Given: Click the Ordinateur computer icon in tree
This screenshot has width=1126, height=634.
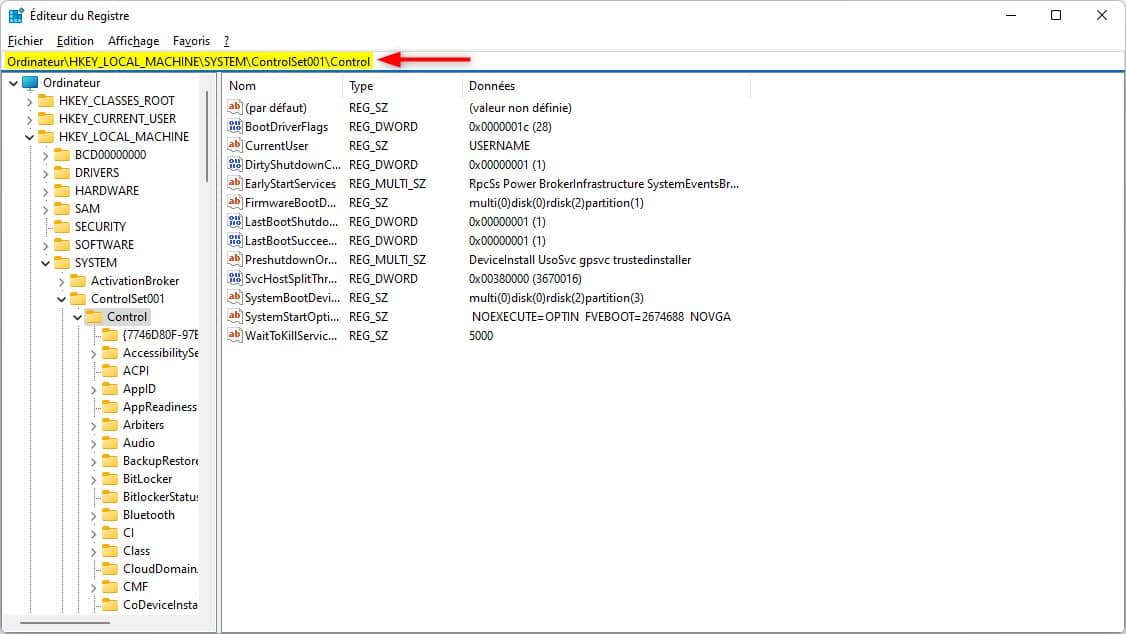Looking at the screenshot, I should [x=30, y=83].
